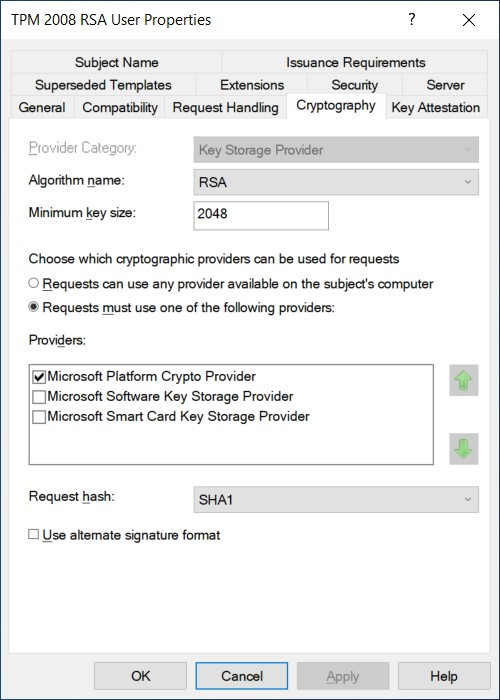Click the Cancel button
The height and width of the screenshot is (700, 500).
(242, 676)
